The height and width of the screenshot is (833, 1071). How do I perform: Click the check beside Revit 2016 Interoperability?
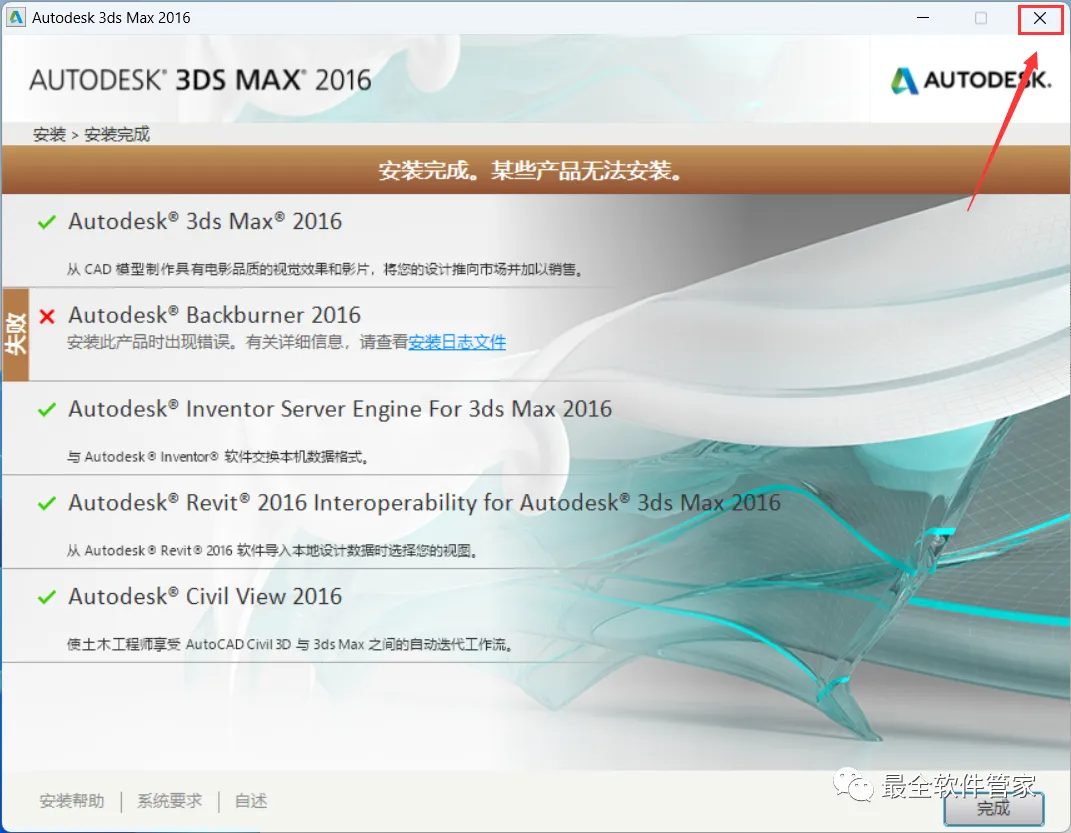click(x=46, y=504)
